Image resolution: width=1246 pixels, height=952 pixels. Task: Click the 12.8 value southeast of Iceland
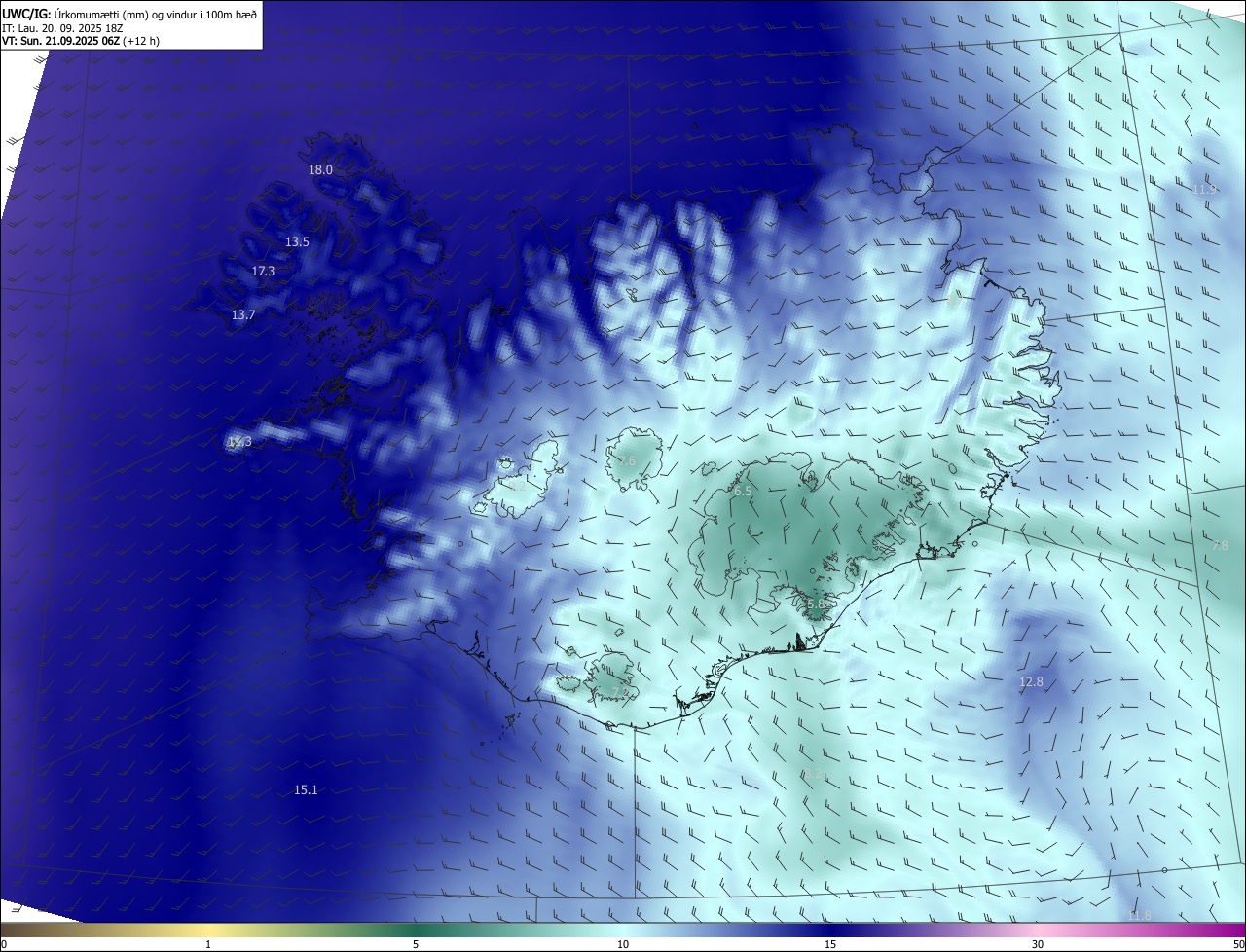(1031, 681)
